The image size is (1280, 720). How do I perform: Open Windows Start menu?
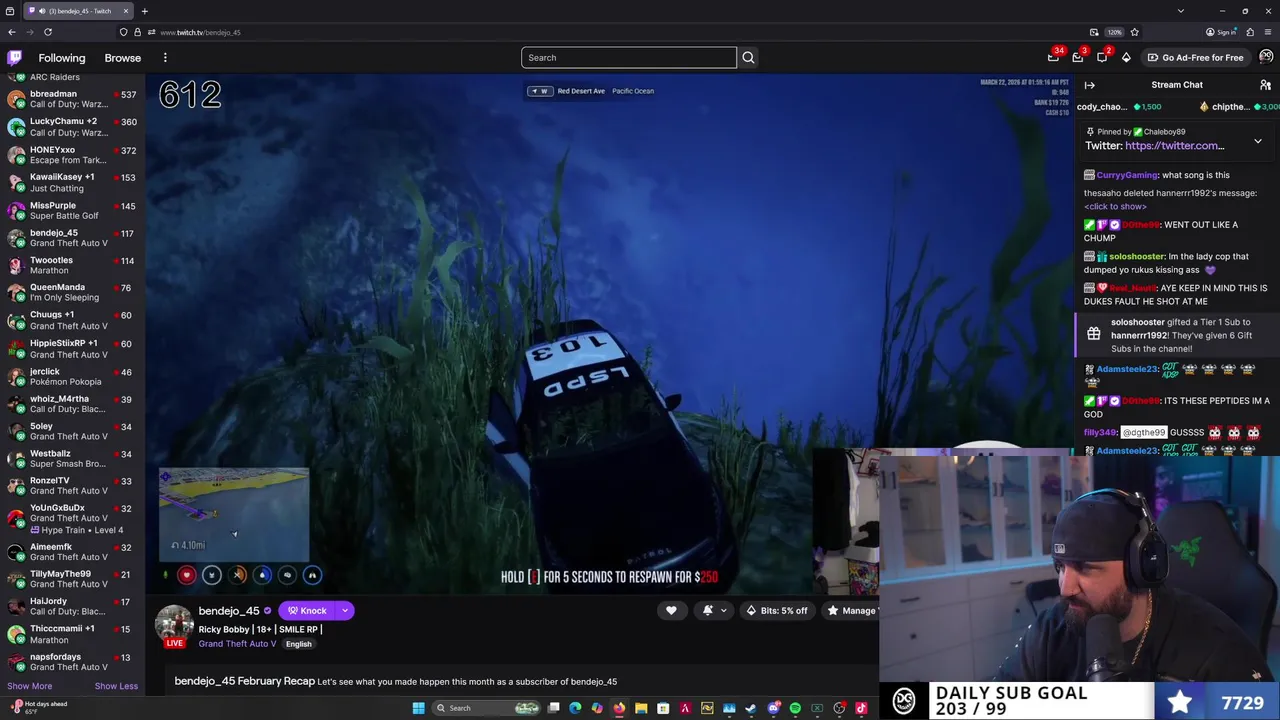(x=418, y=708)
